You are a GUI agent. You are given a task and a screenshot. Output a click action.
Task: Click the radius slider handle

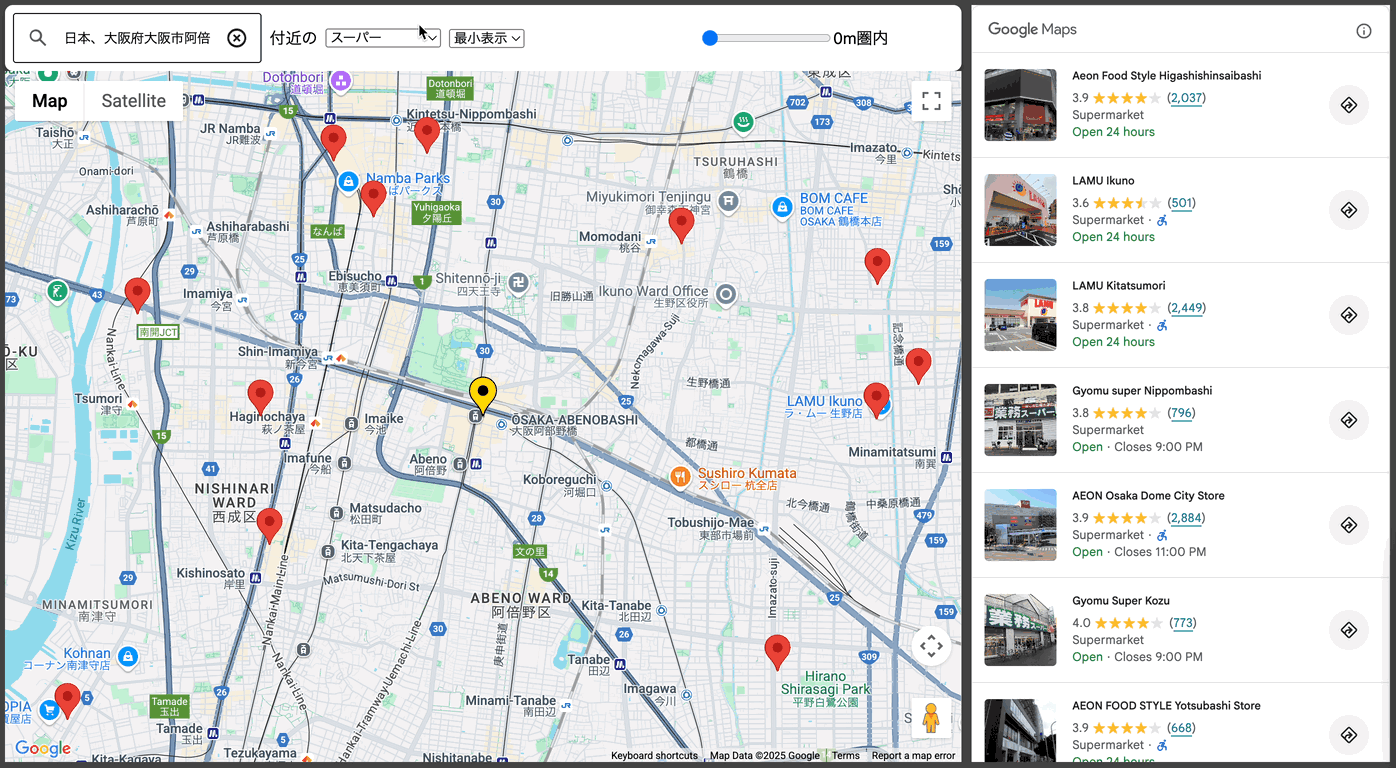click(x=710, y=38)
